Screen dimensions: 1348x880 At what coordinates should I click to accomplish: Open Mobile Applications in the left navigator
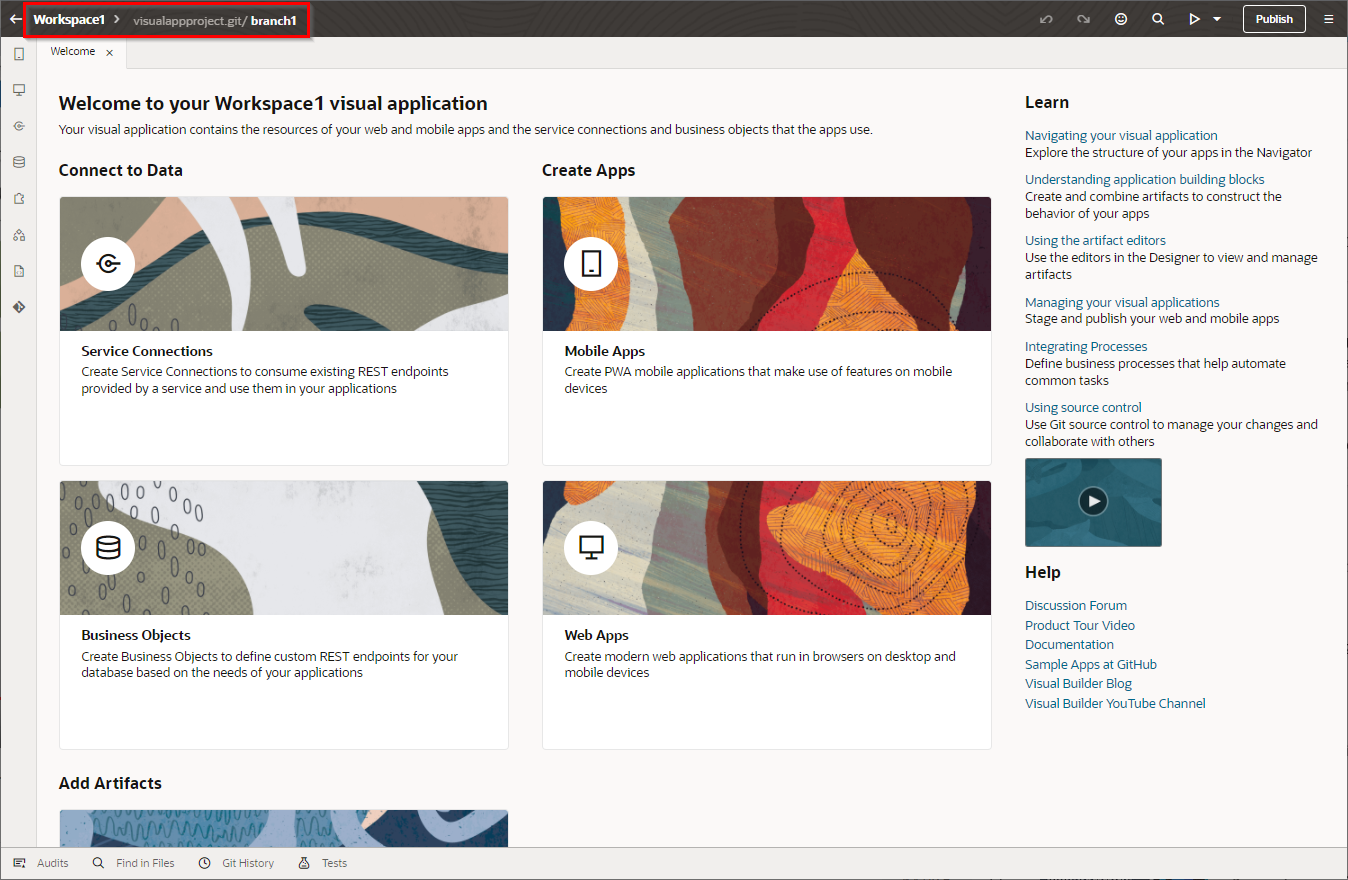coord(18,54)
